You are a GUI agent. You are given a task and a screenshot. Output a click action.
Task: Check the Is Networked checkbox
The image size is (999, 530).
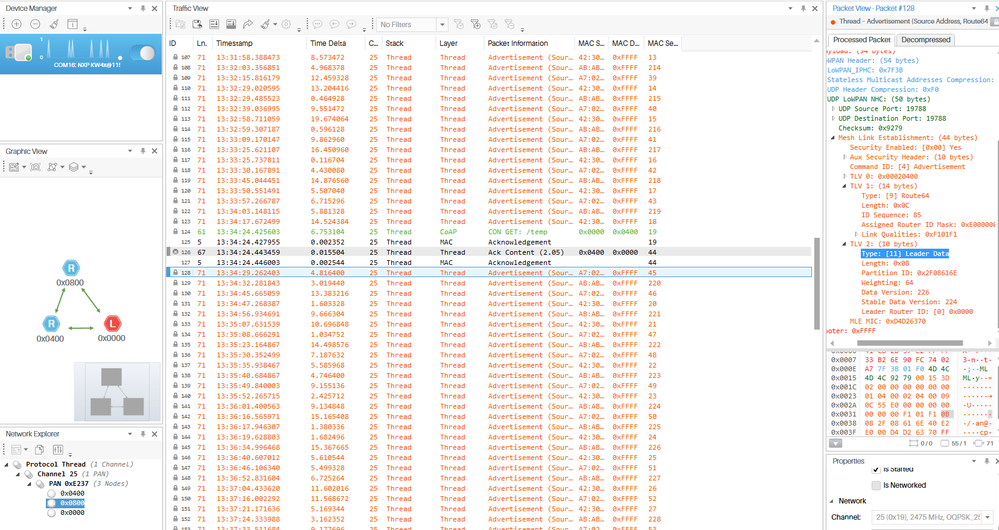click(x=876, y=485)
